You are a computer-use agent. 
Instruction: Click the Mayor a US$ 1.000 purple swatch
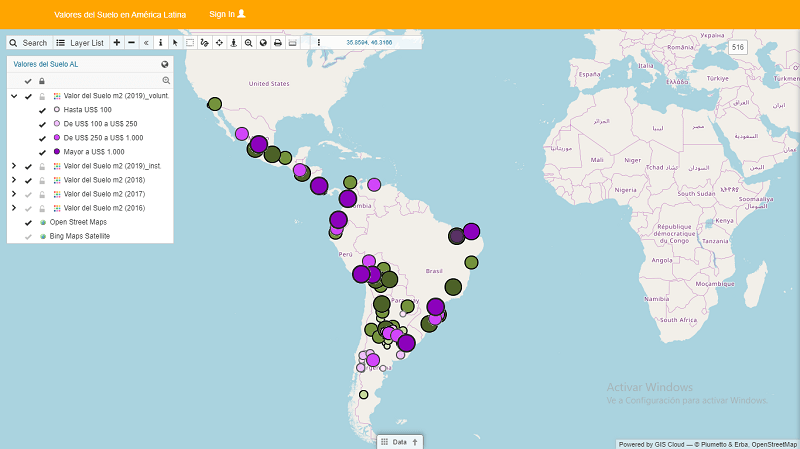(x=57, y=152)
